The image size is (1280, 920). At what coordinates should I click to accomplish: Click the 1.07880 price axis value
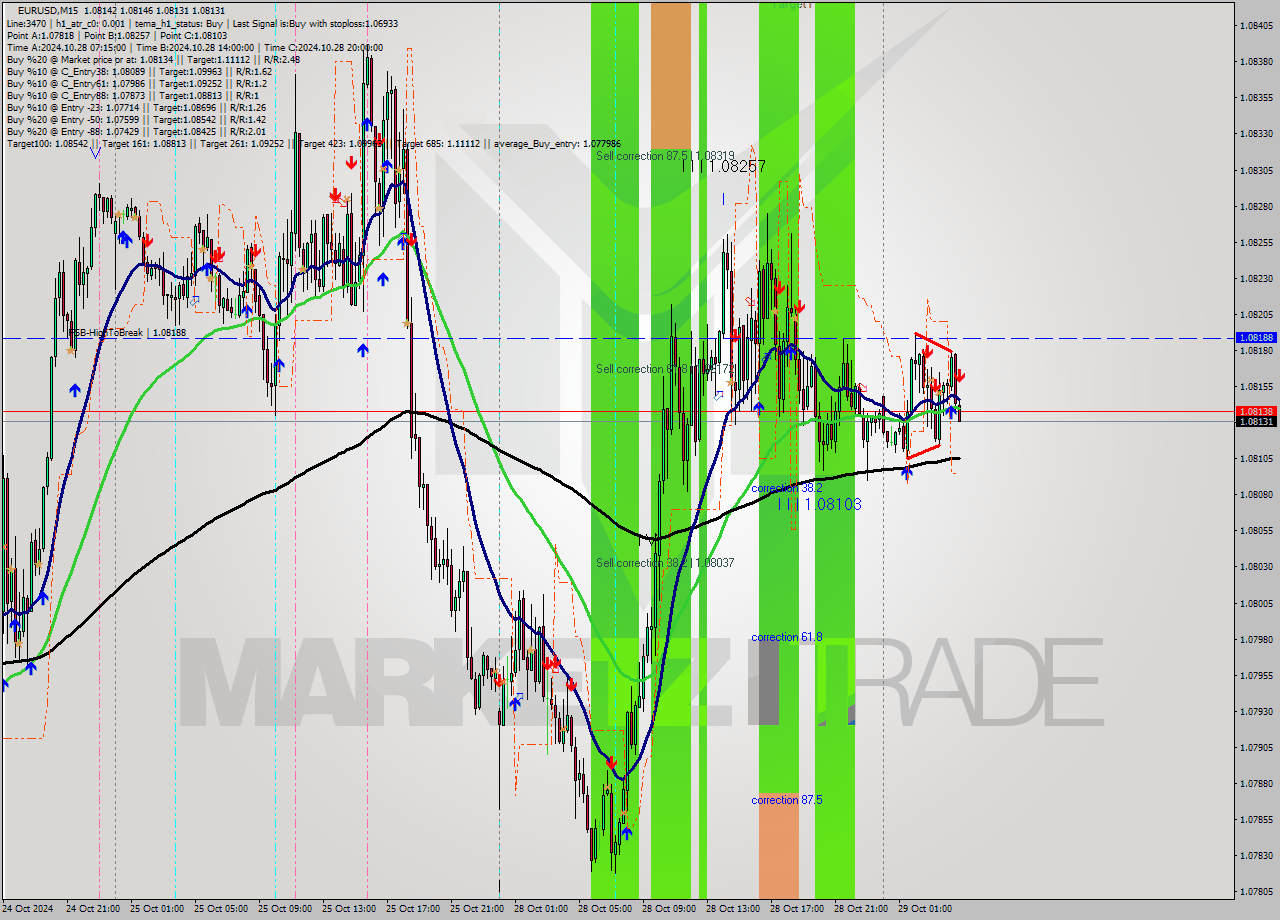tap(1257, 784)
